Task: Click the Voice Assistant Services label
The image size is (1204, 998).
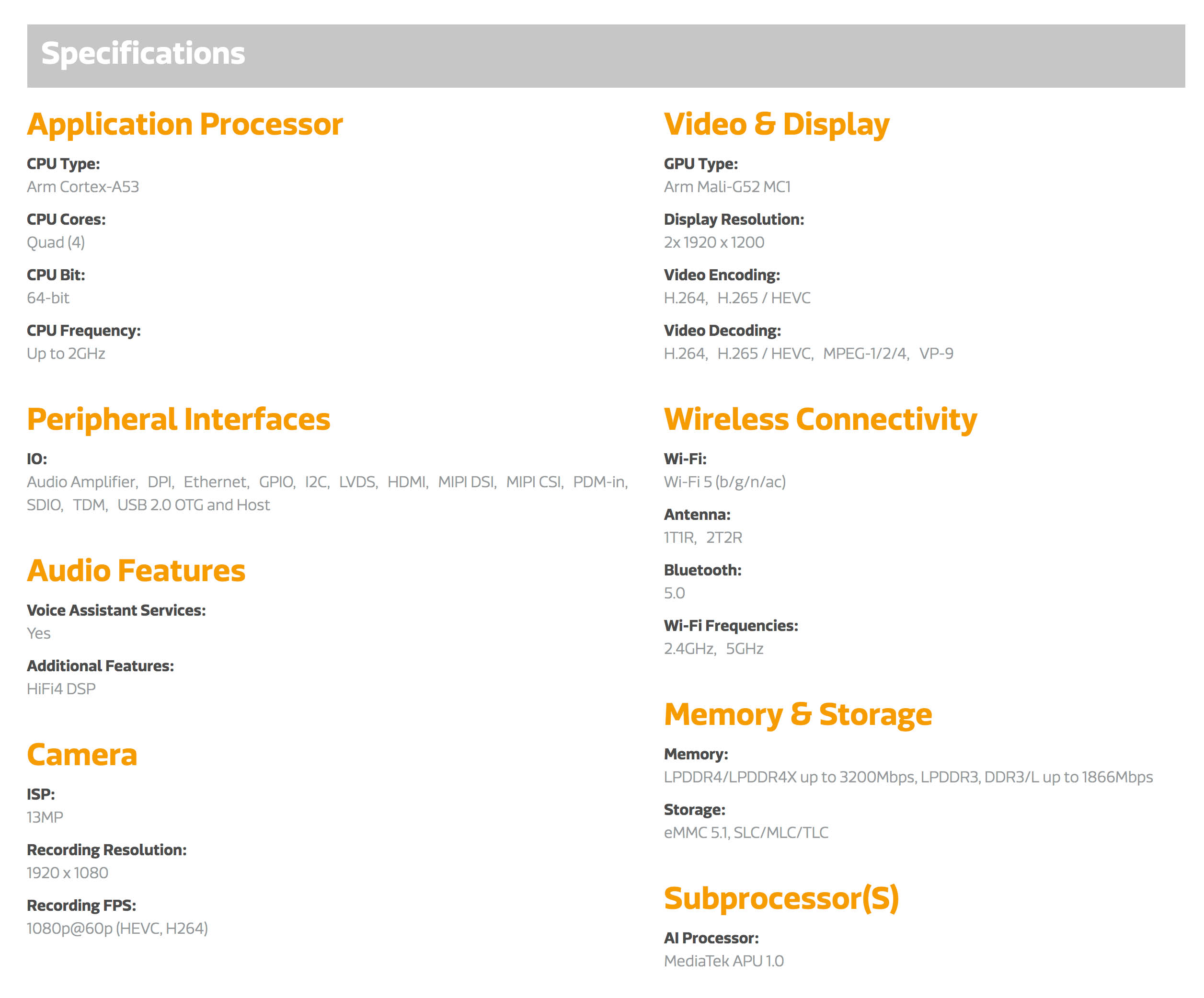Action: (116, 610)
